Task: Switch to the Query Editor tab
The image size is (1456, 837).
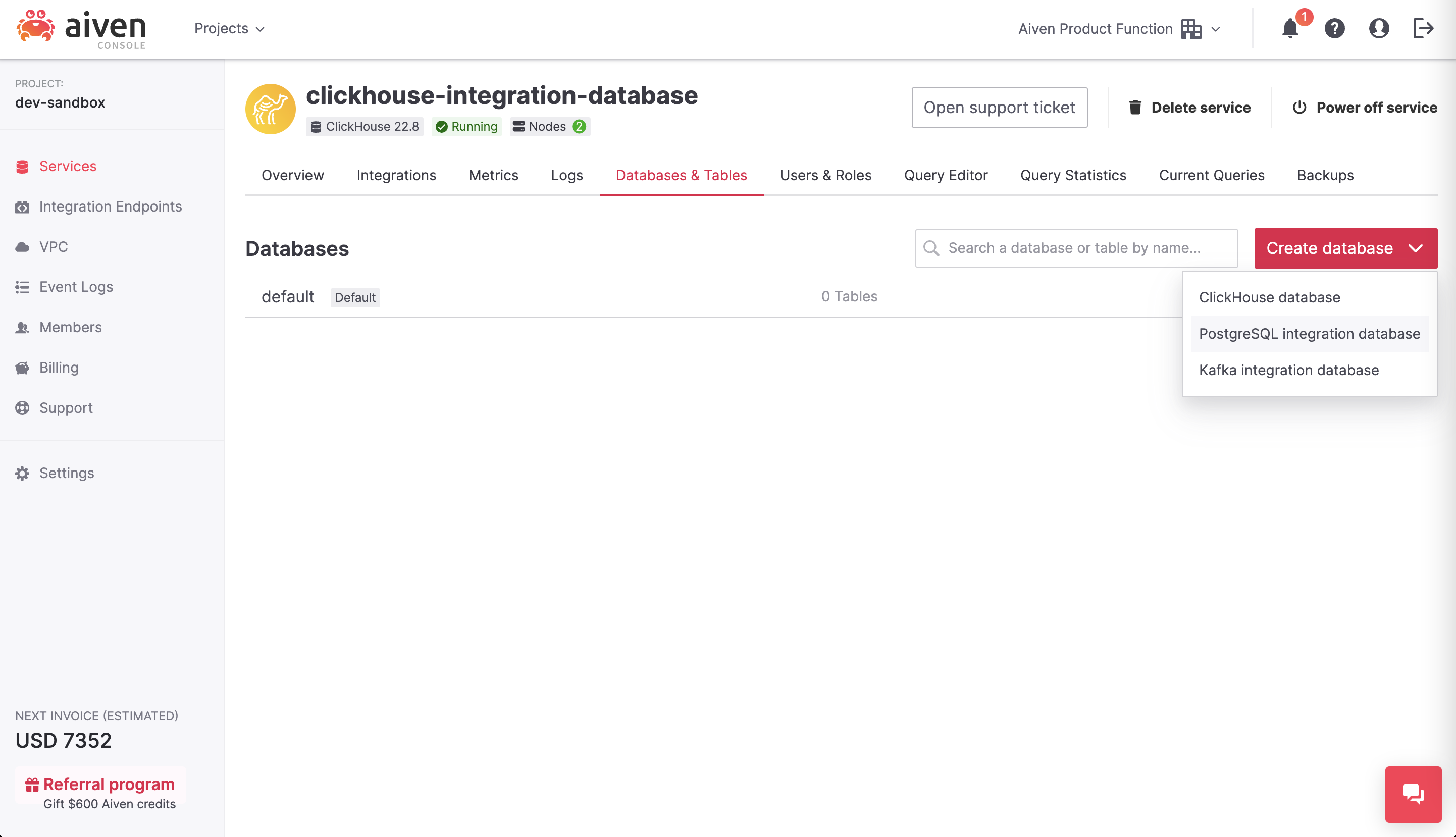Action: pyautogui.click(x=946, y=175)
